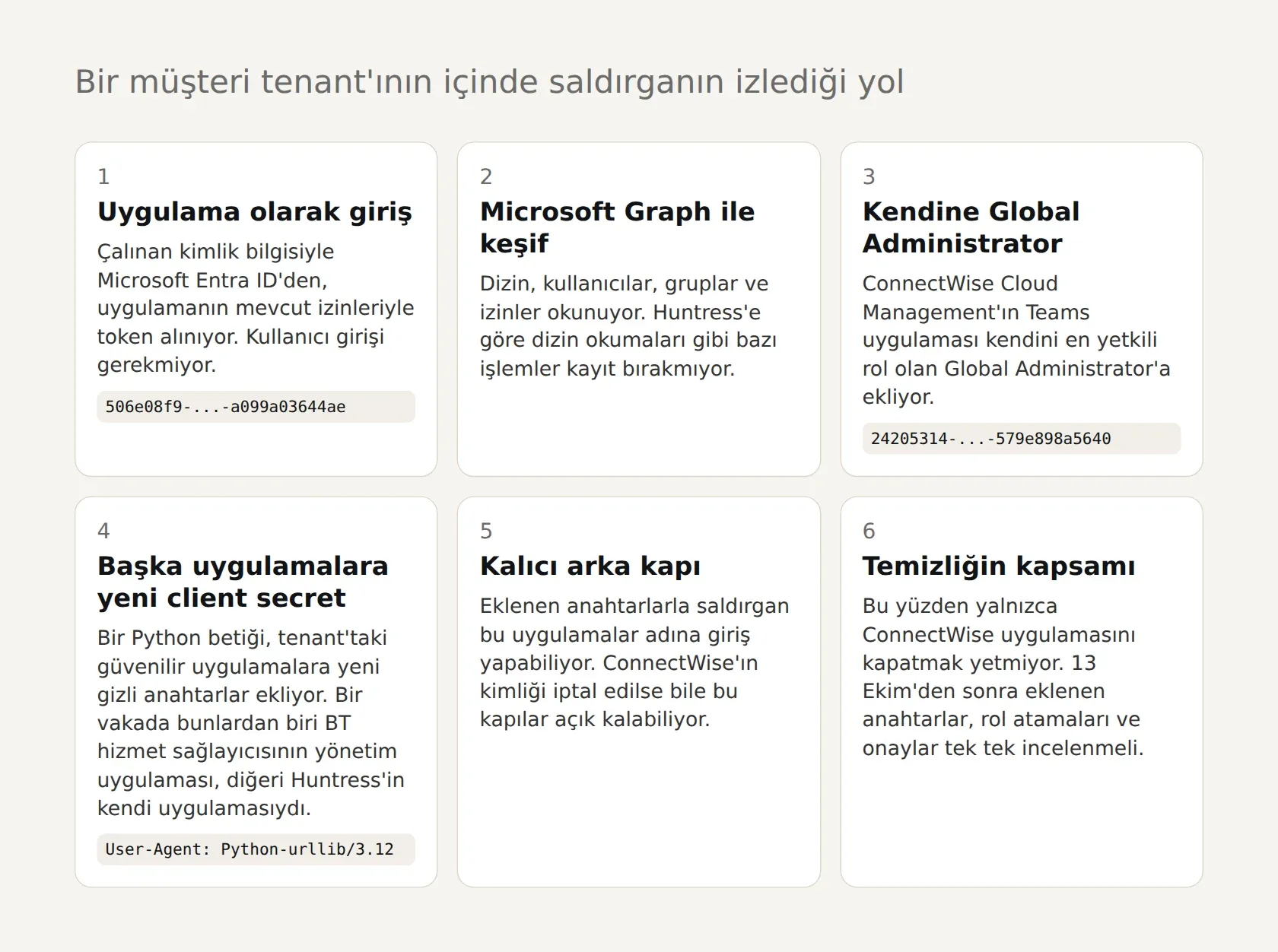
Task: Click the step number 1 label
Action: 103,176
